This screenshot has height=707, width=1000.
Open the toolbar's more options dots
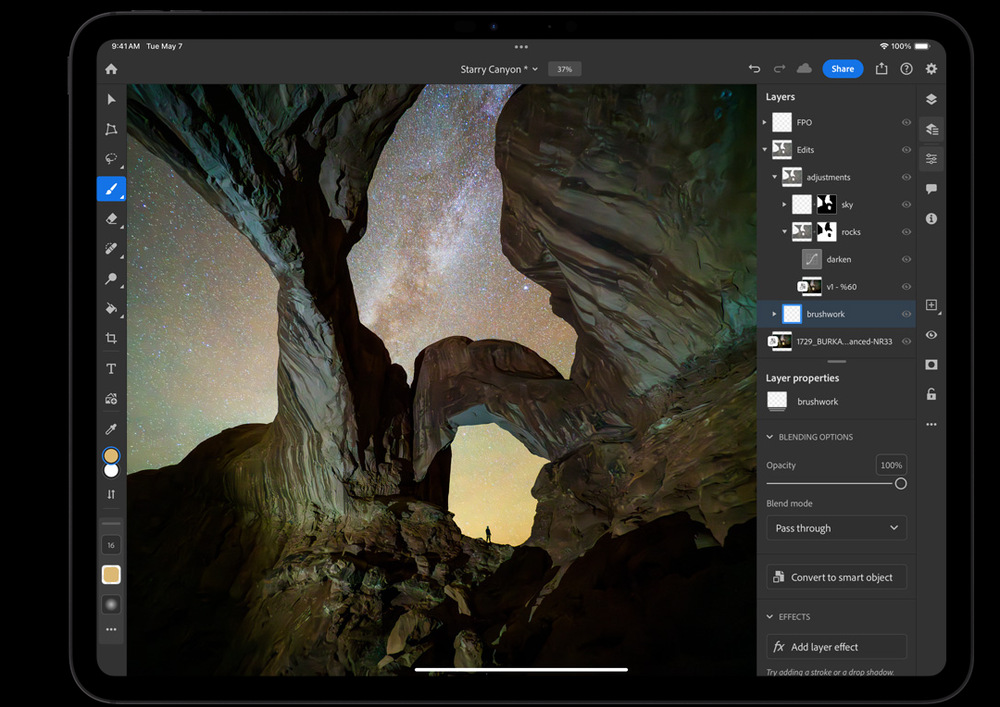point(111,629)
